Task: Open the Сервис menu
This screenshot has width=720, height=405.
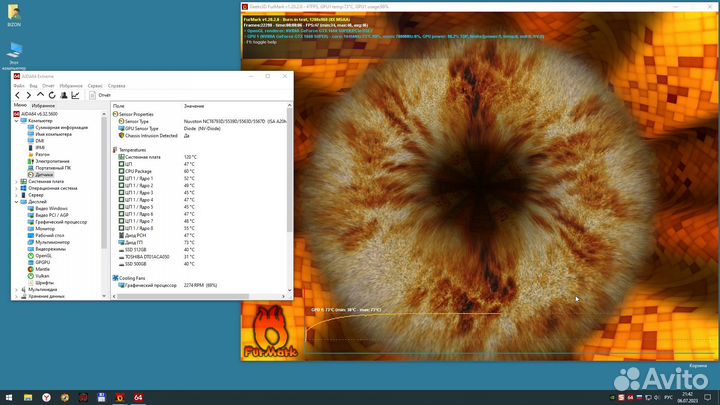Action: pos(95,86)
